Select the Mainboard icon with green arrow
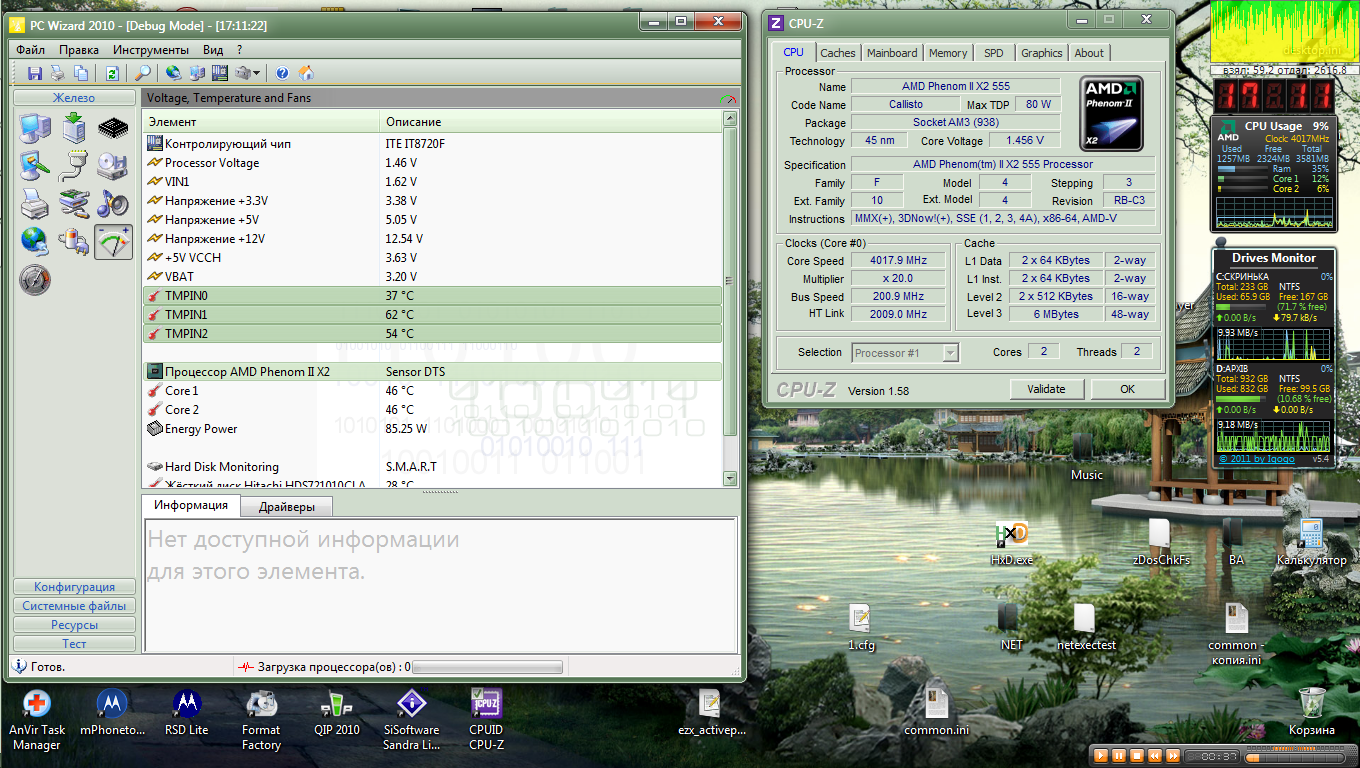The width and height of the screenshot is (1360, 768). (75, 128)
